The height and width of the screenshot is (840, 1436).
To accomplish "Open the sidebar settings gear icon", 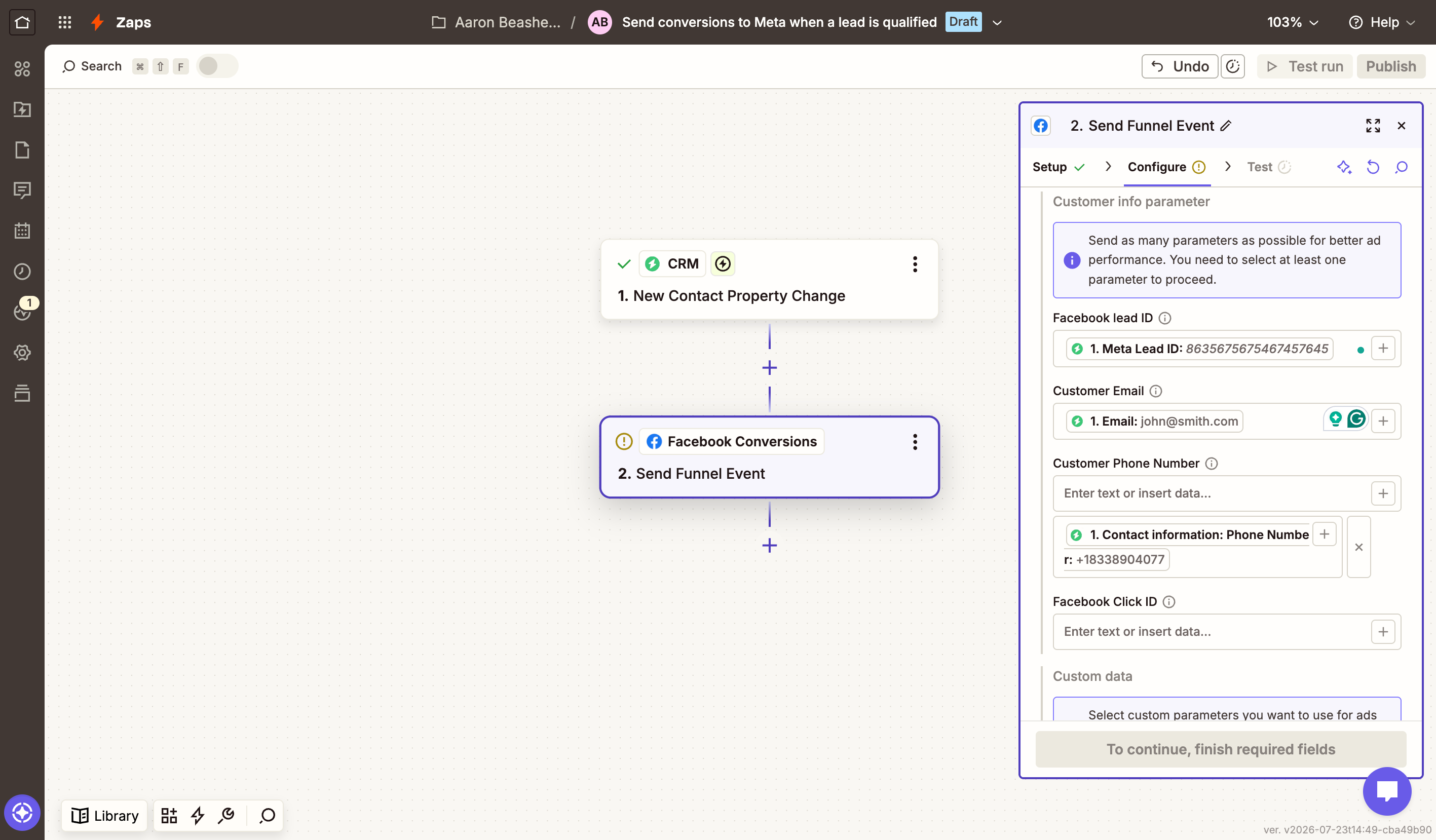I will point(22,352).
